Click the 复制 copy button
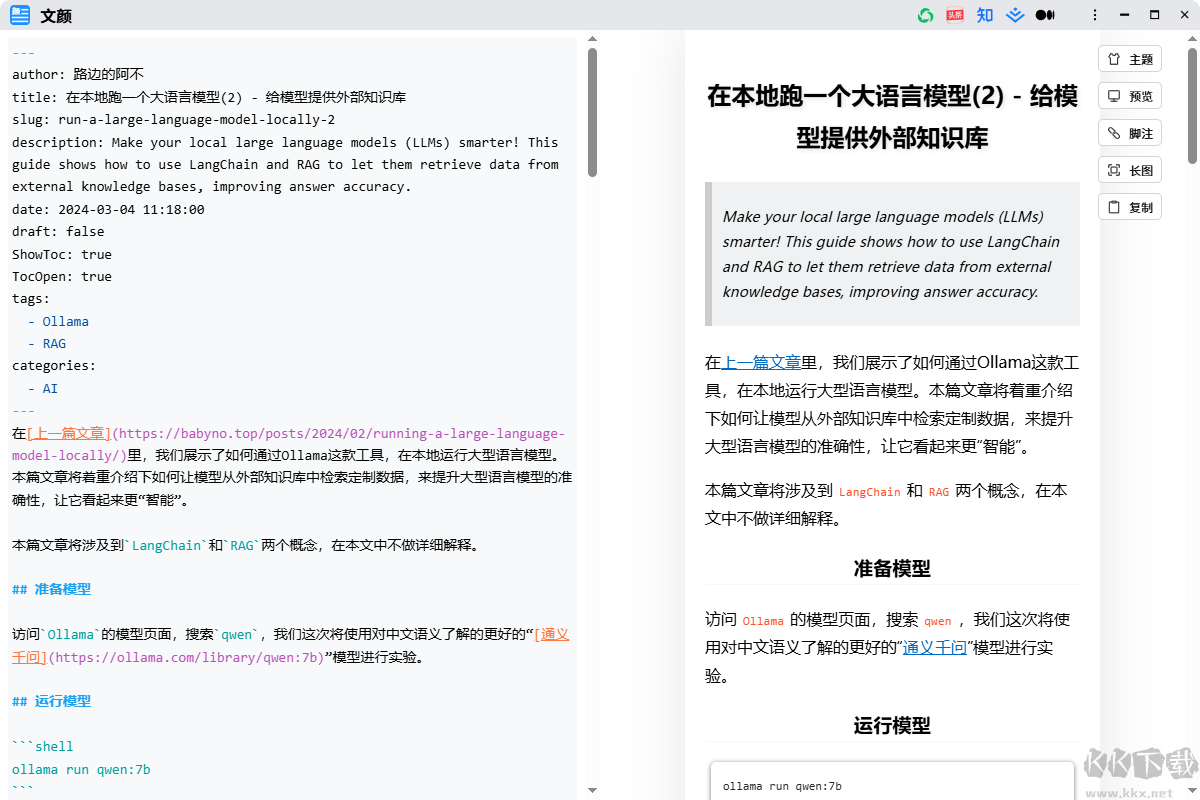 (1130, 207)
